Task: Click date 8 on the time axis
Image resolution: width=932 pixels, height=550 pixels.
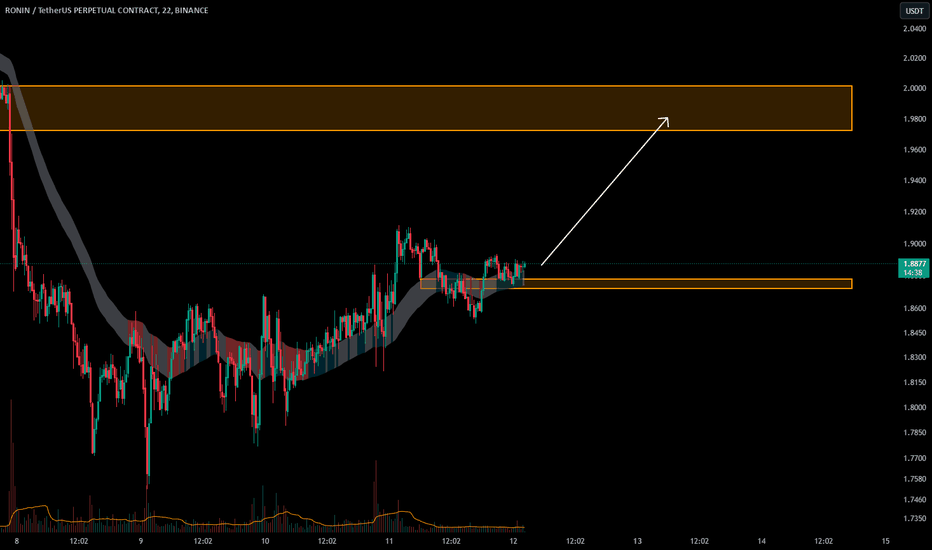Action: (17, 541)
